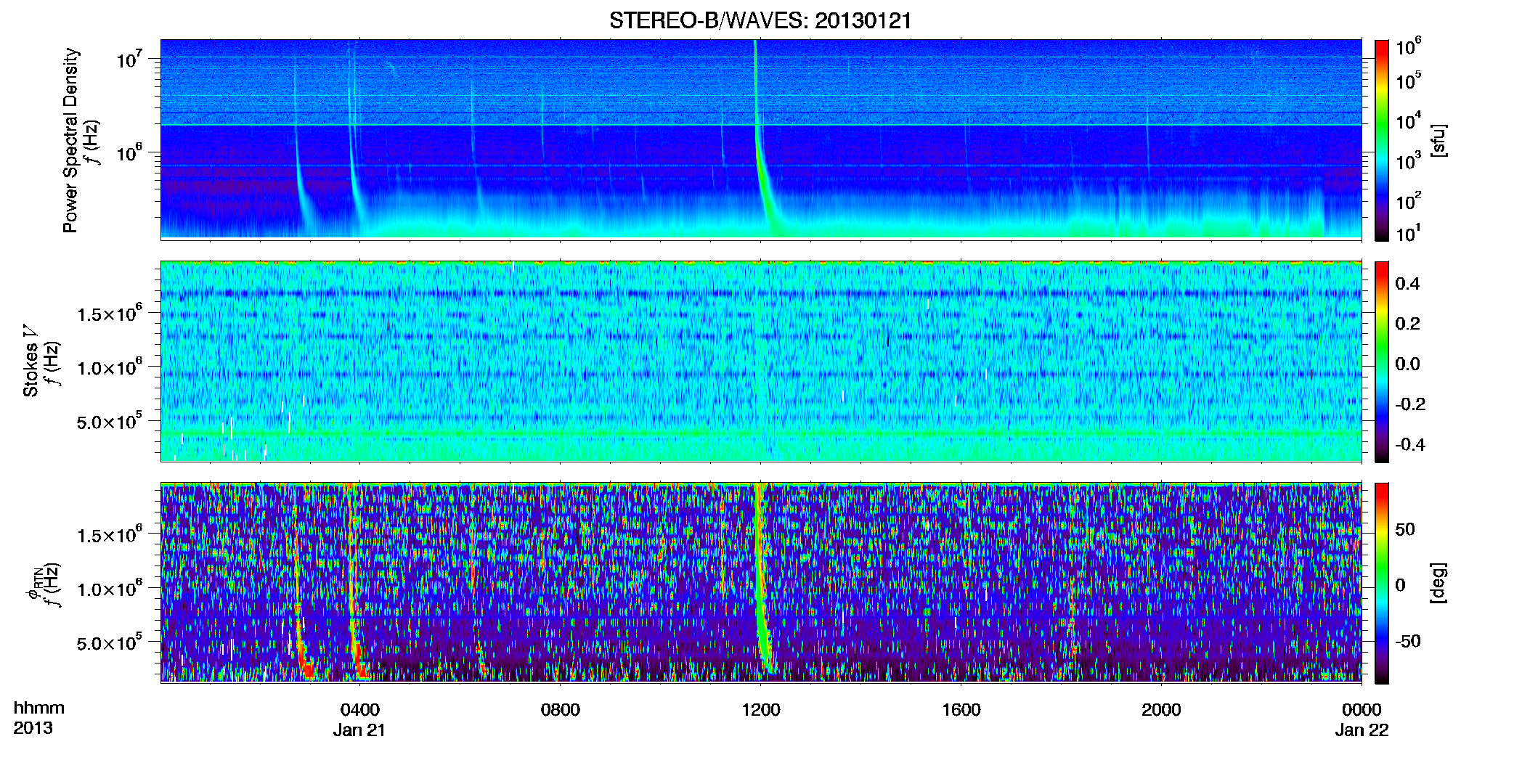Click the Power Spectral Density axis label

(x=70, y=140)
